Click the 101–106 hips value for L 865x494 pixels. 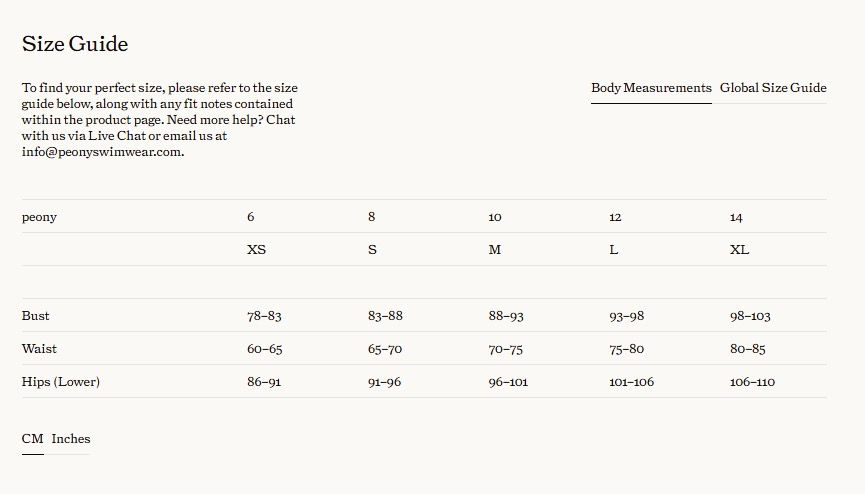click(x=632, y=382)
